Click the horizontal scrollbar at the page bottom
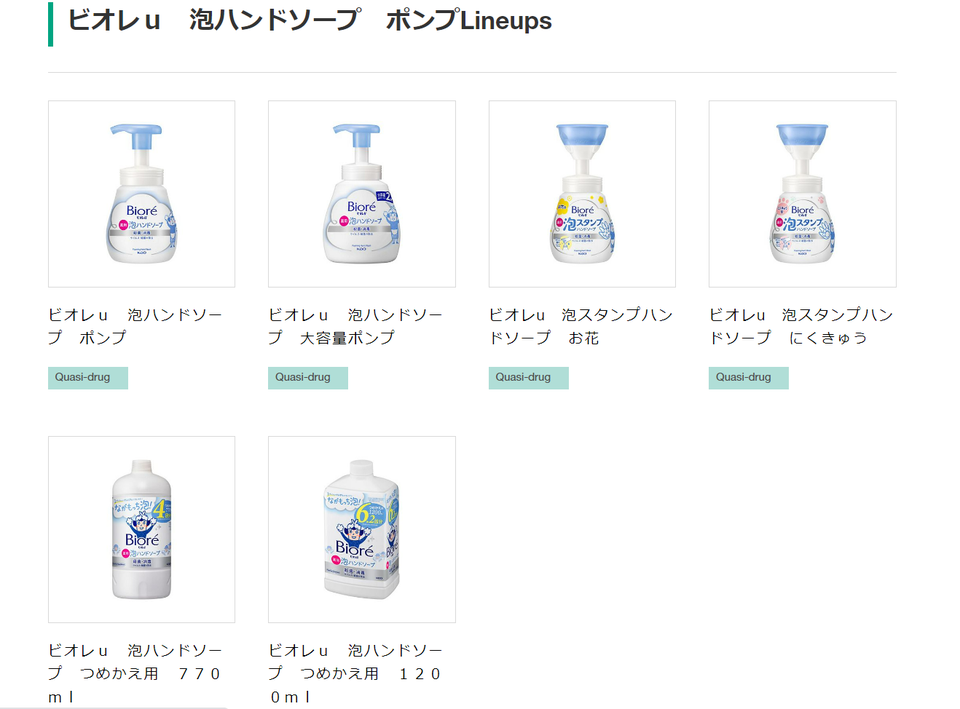960x709 pixels. (113, 707)
